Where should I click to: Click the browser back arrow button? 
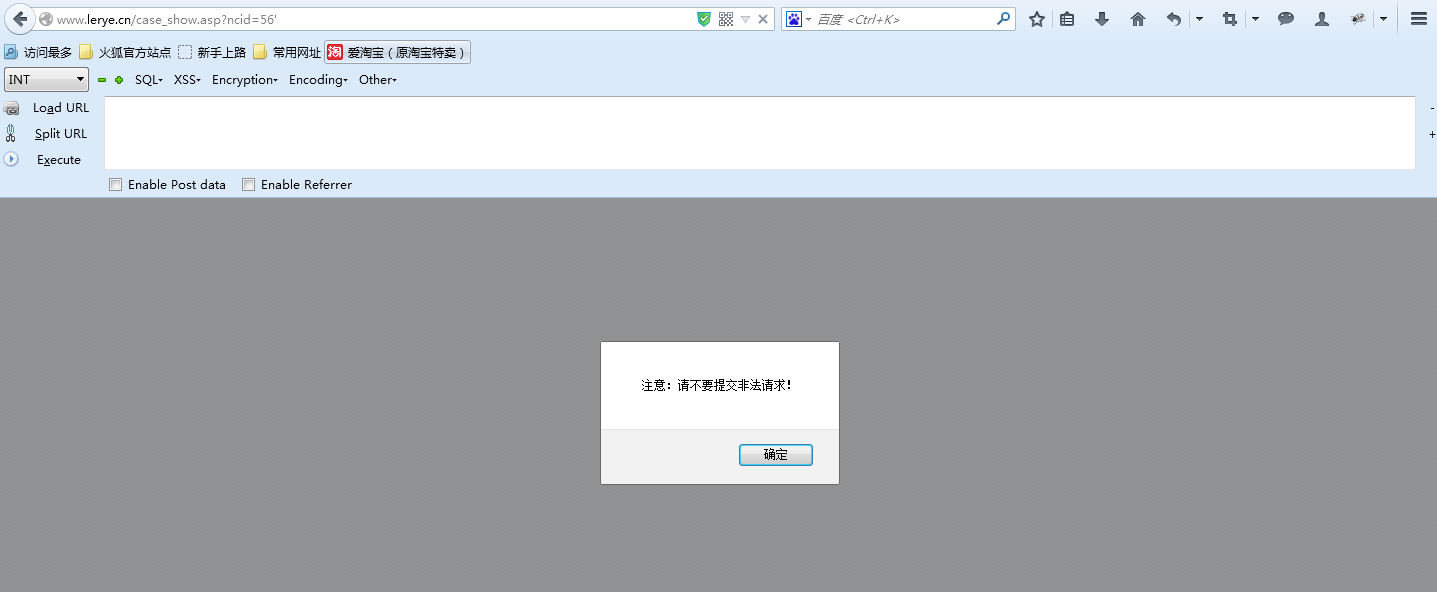point(20,19)
